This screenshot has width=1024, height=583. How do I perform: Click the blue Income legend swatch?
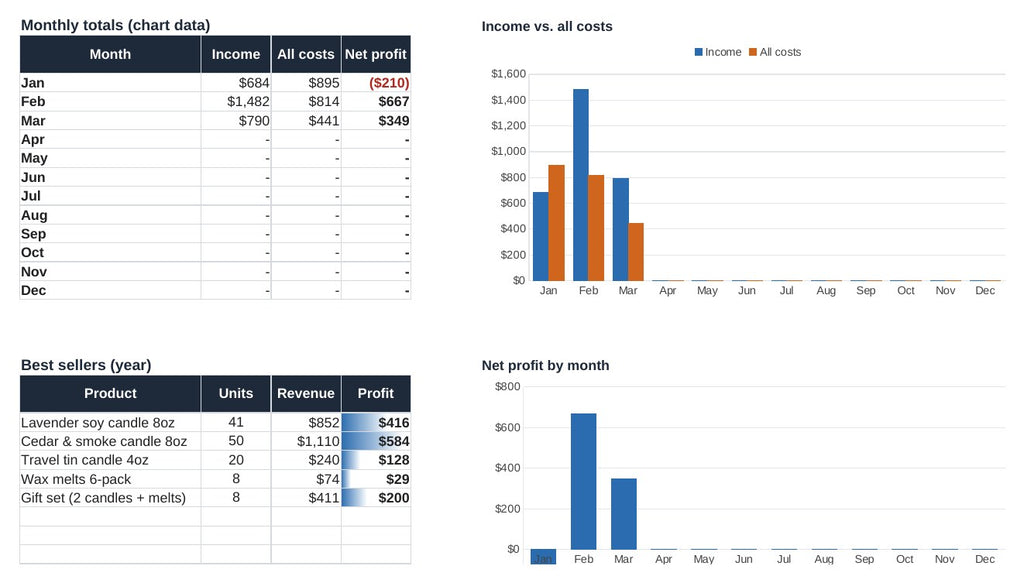click(x=698, y=52)
